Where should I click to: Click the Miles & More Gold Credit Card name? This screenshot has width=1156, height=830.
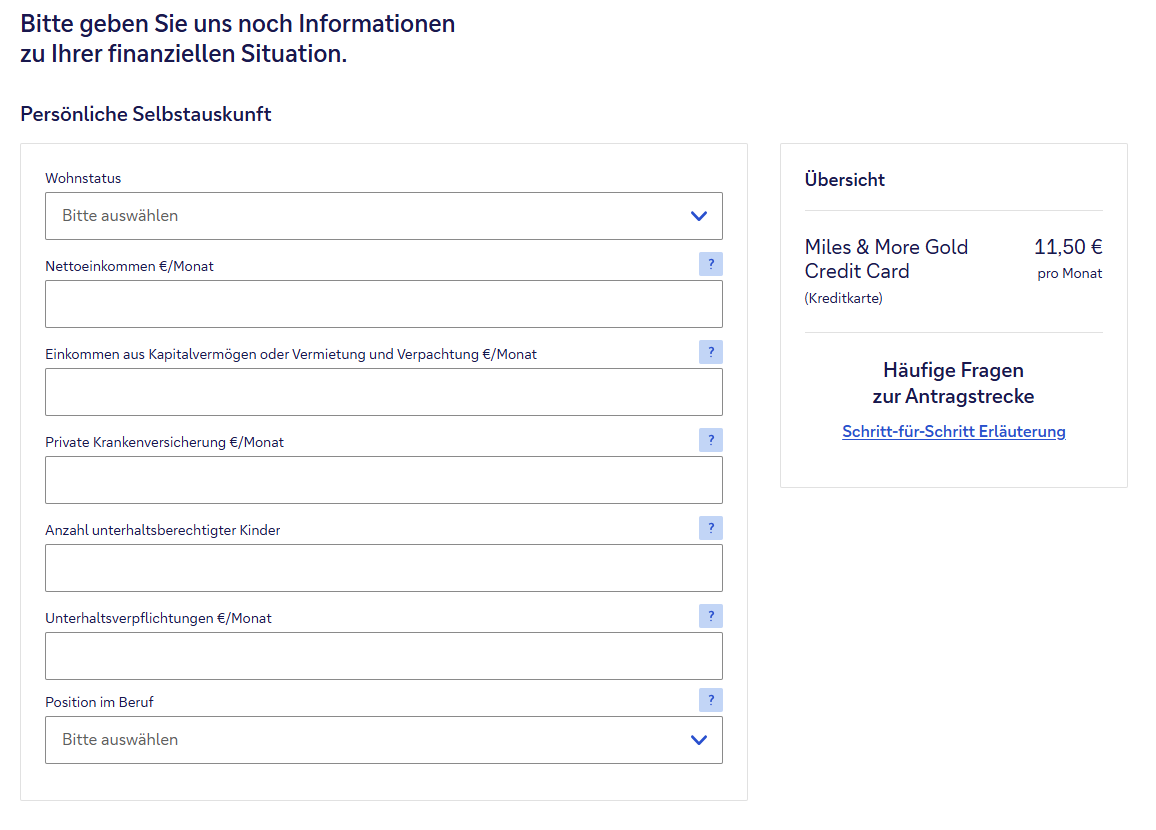click(886, 259)
